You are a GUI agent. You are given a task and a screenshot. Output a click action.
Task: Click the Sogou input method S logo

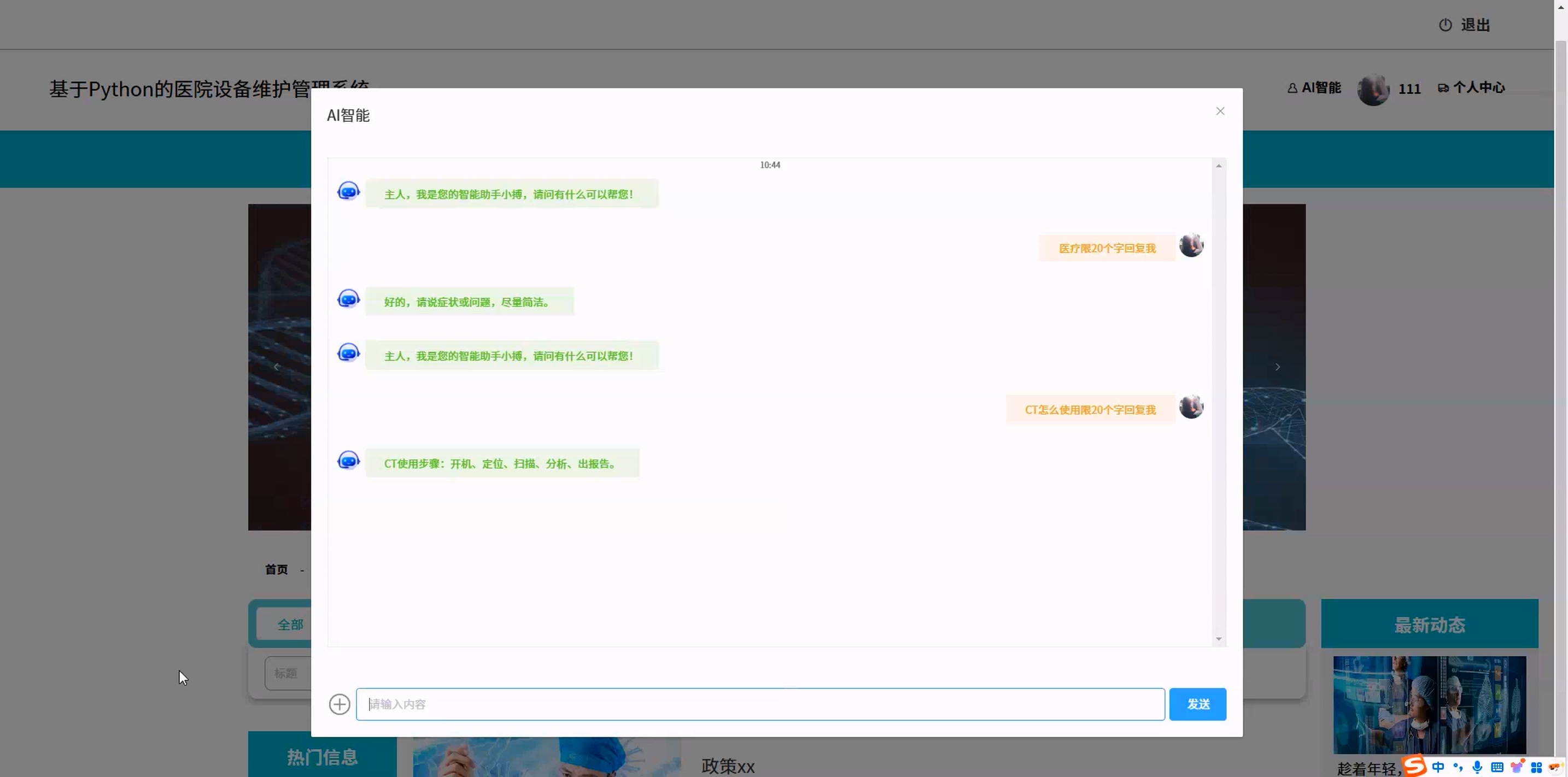1414,766
